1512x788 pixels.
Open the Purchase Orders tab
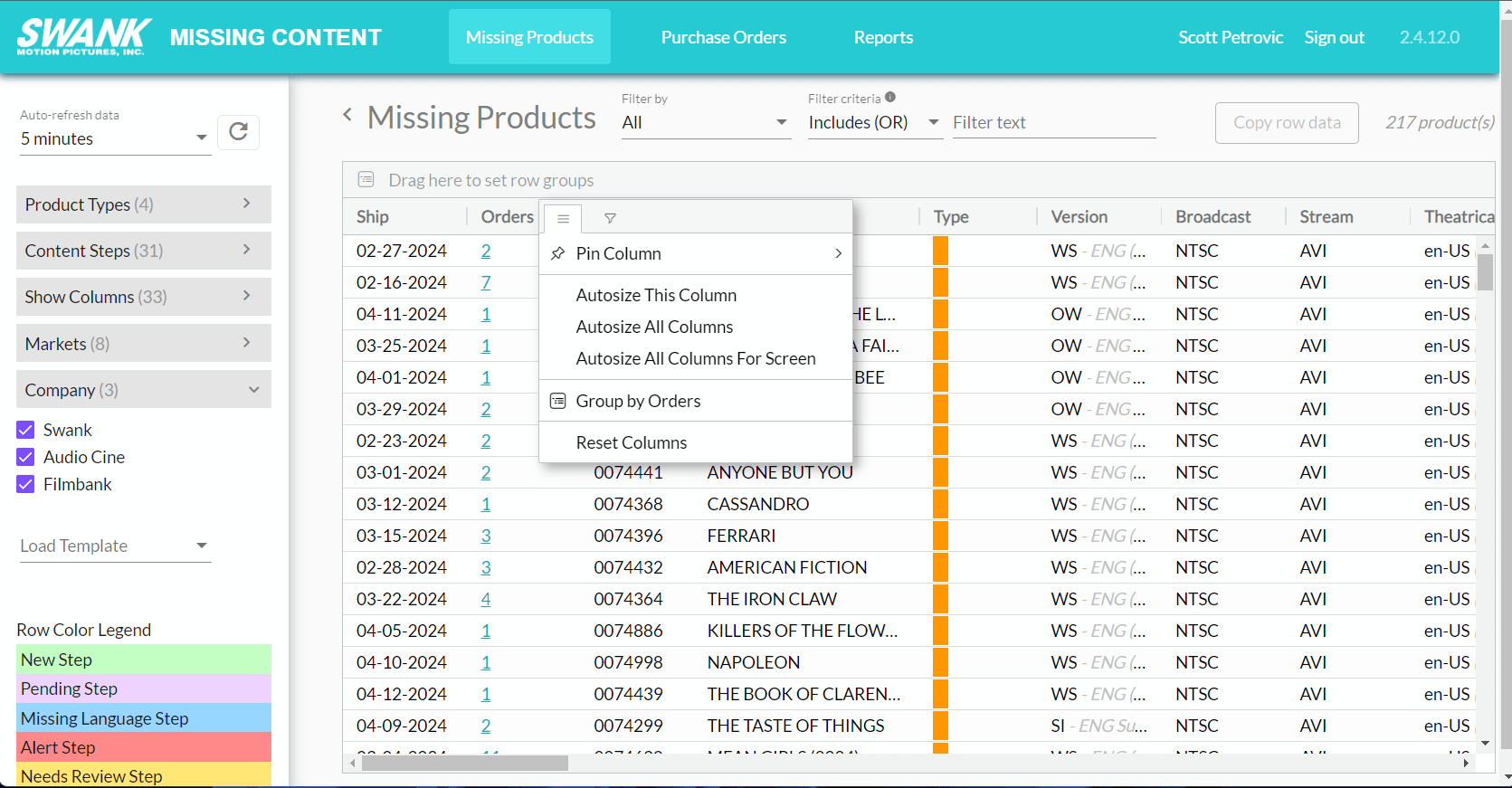(x=723, y=37)
